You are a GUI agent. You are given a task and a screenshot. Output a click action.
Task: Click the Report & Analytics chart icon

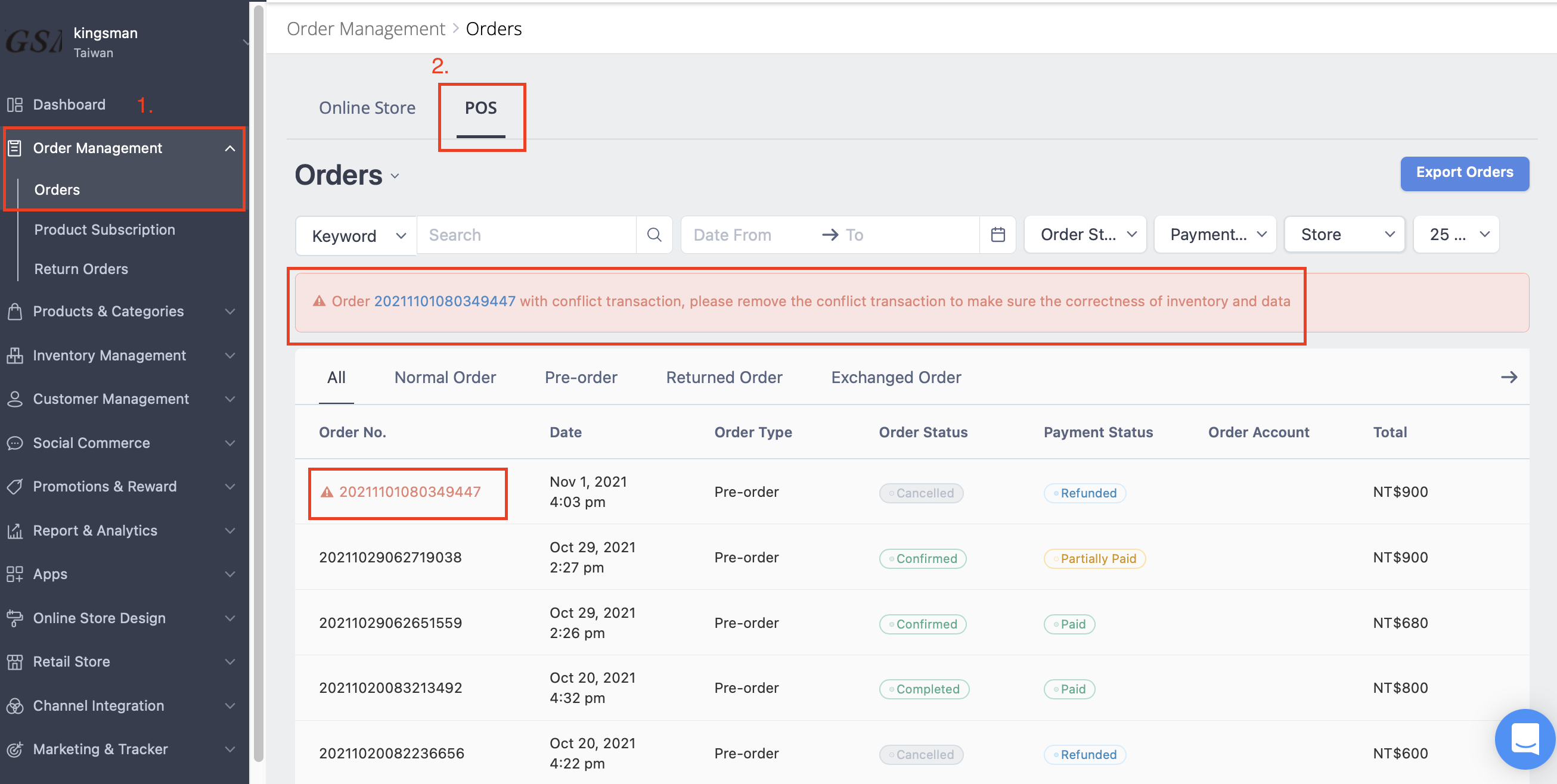14,530
